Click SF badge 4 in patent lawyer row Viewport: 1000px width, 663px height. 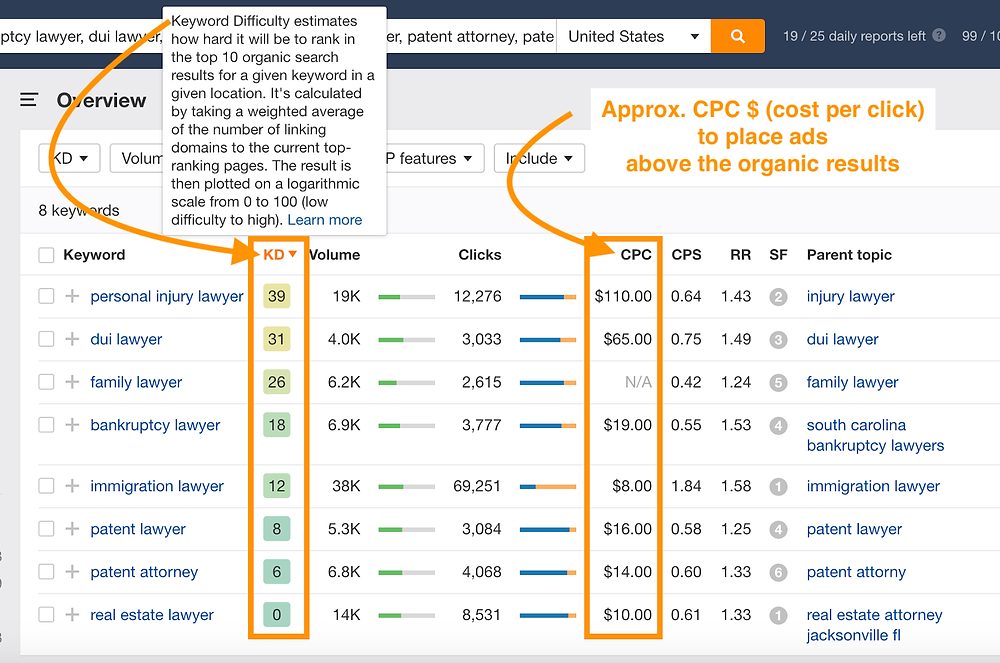pyautogui.click(x=778, y=530)
